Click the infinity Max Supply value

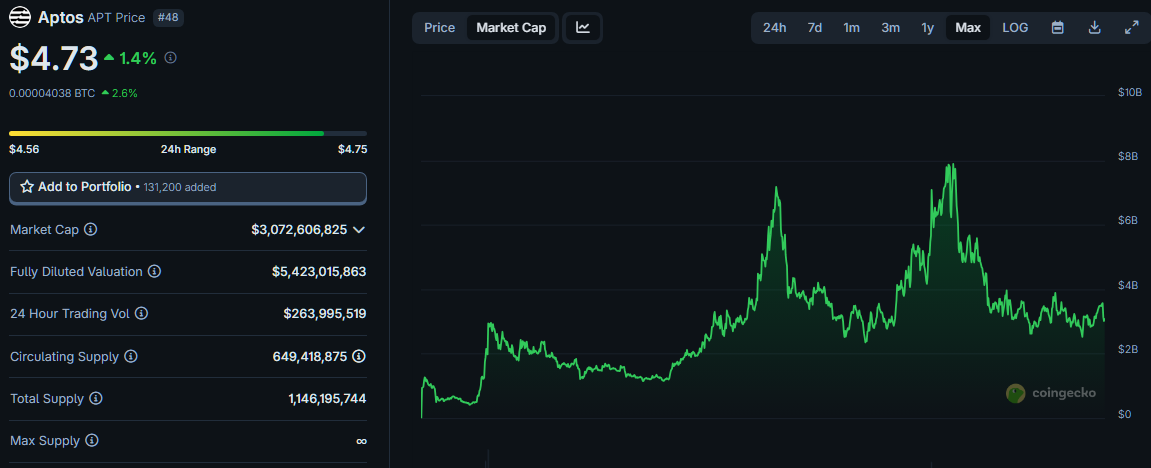(x=361, y=441)
